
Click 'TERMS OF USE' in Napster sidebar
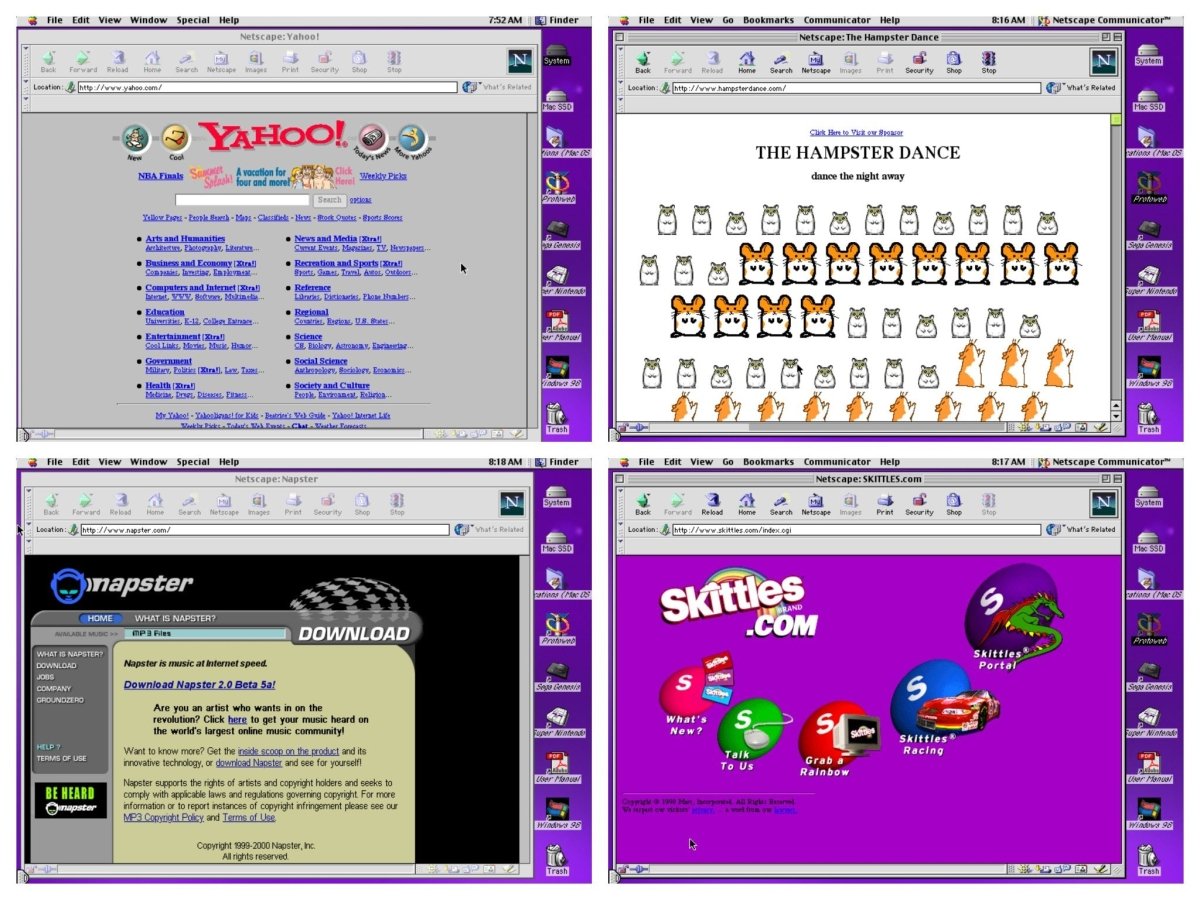coord(62,758)
